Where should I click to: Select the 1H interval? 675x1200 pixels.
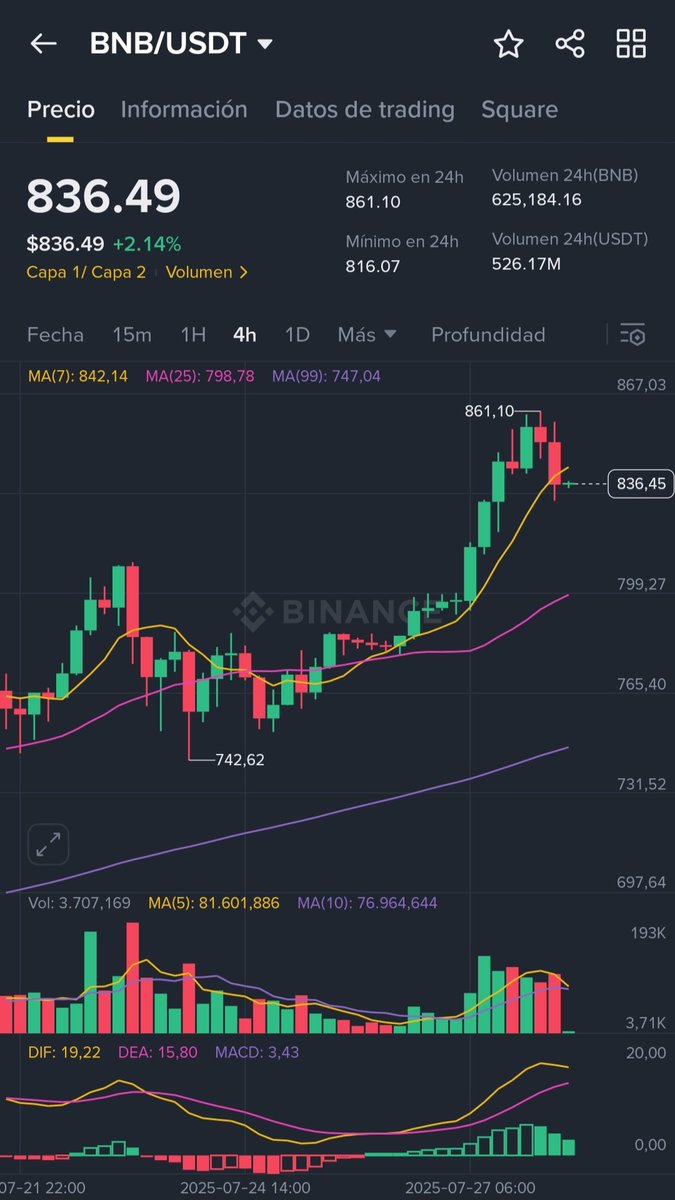pyautogui.click(x=193, y=335)
